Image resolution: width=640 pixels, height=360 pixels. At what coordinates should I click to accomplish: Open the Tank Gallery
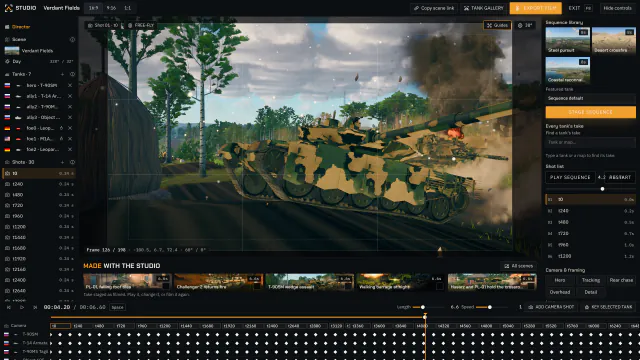pos(484,8)
